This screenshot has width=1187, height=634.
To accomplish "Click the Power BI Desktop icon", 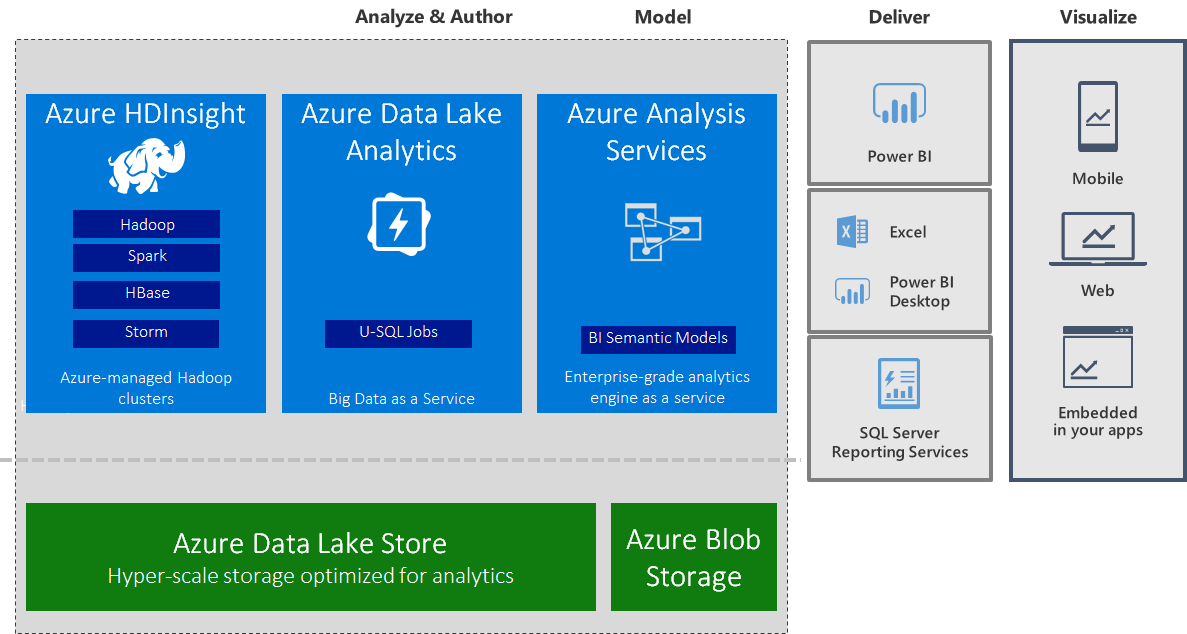I will point(852,292).
